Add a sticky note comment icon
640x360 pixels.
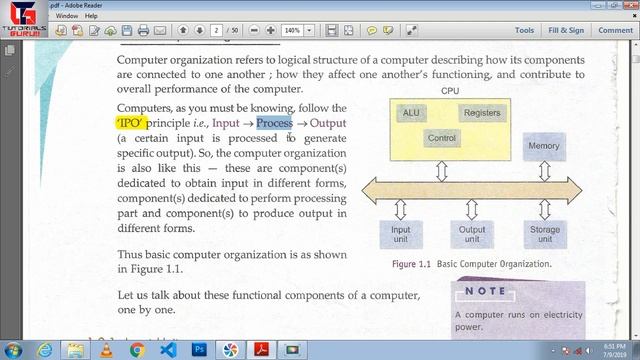(371, 30)
